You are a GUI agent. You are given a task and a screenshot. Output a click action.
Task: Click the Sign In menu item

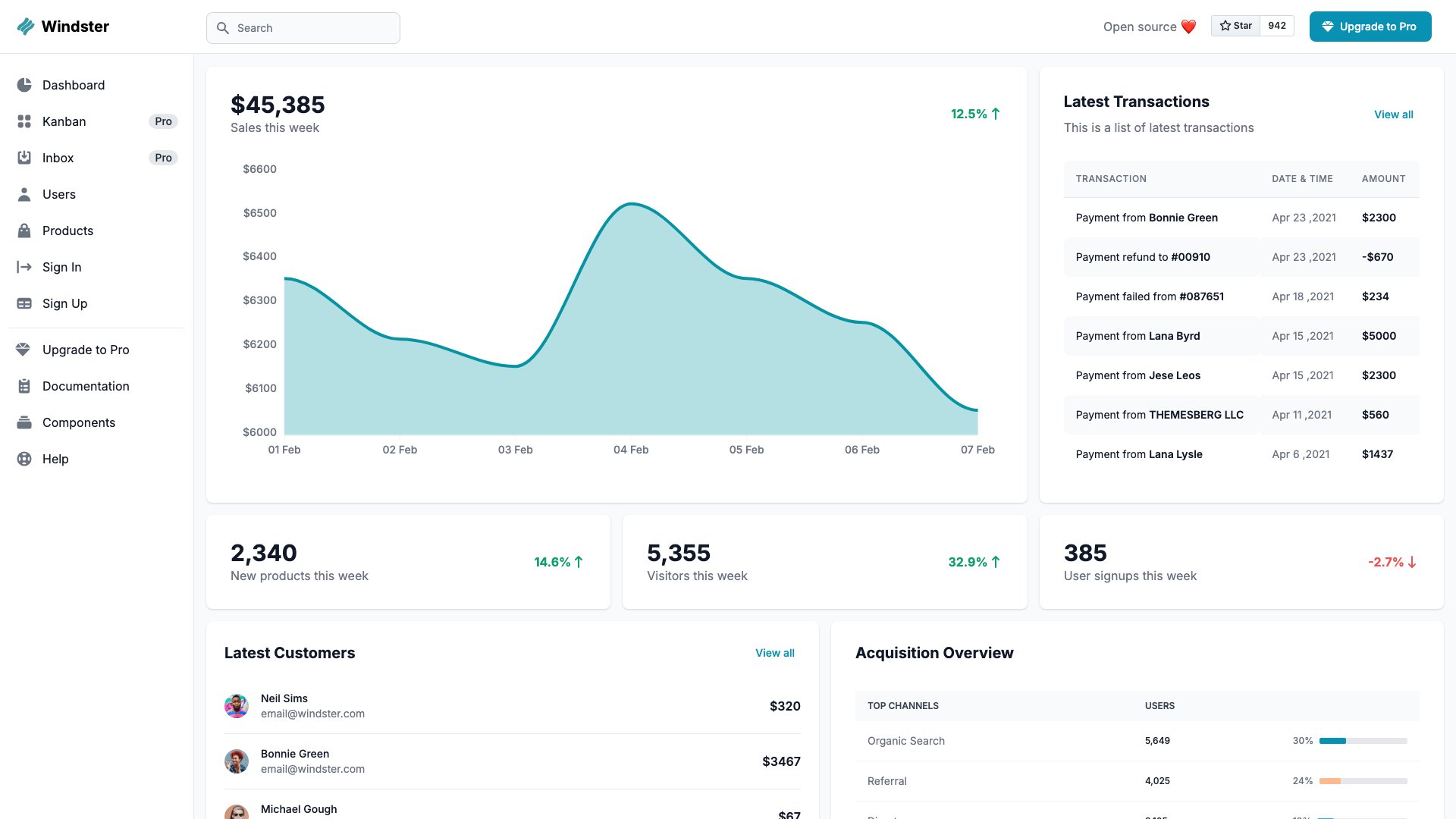tap(61, 267)
